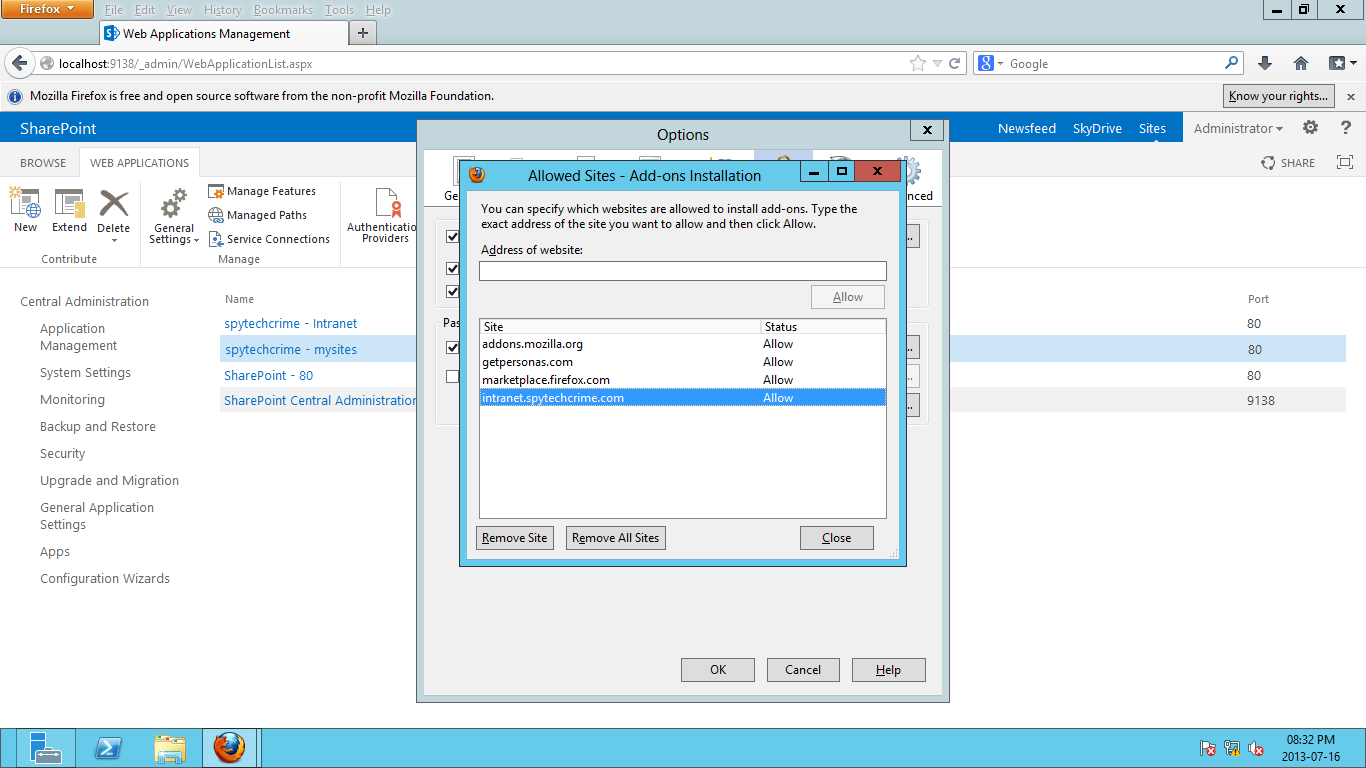Bookmark this page with the star icon
The height and width of the screenshot is (768, 1366).
tap(918, 63)
